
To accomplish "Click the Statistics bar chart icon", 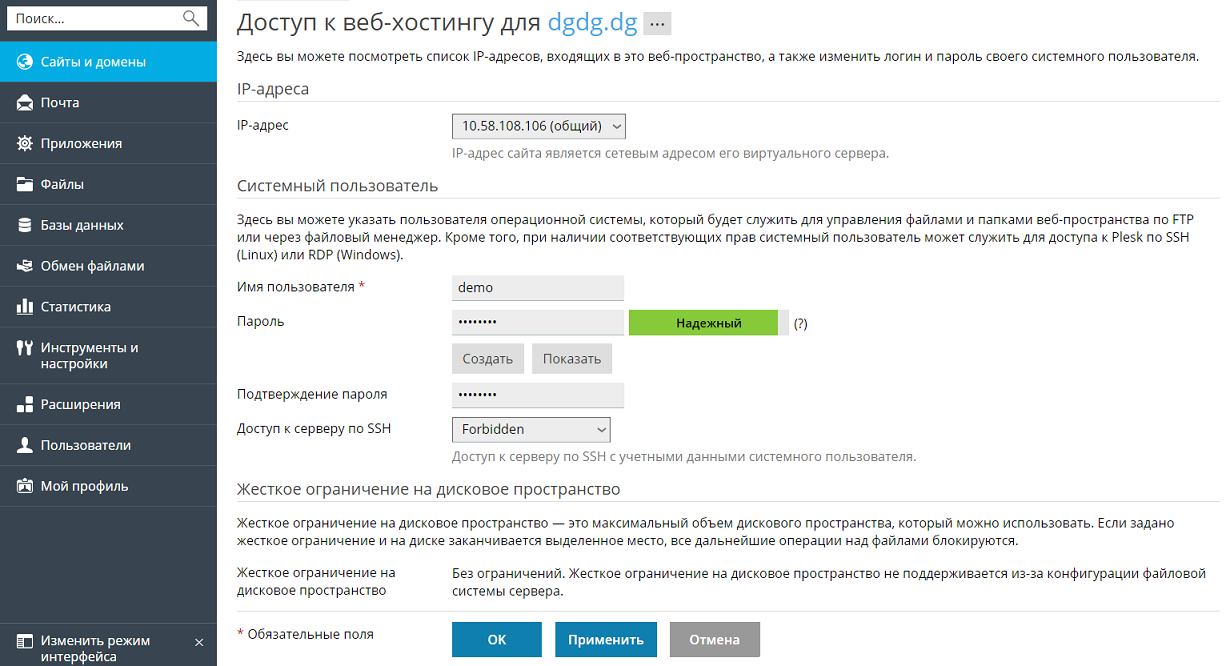I will (25, 307).
